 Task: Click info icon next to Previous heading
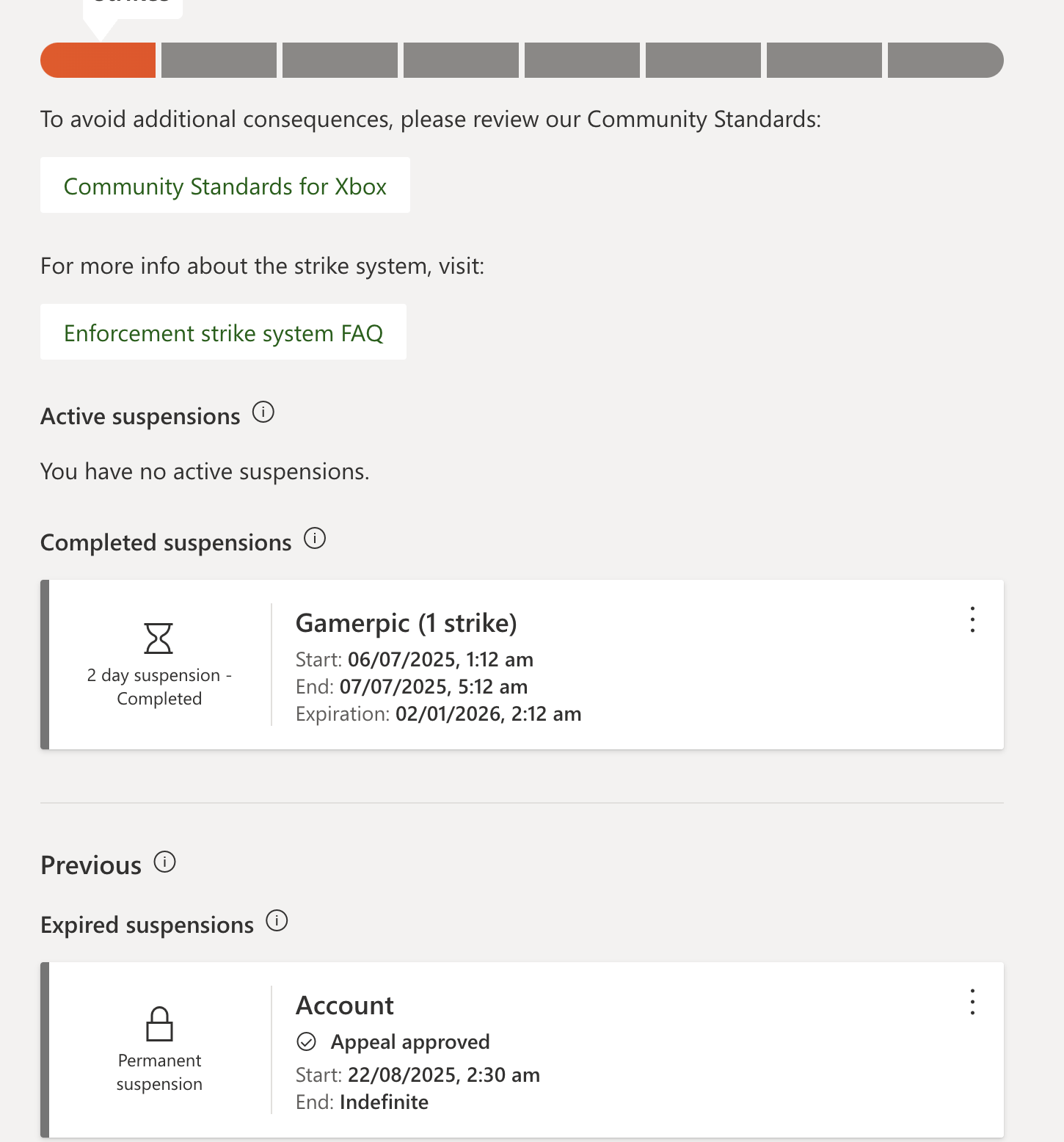[x=165, y=862]
